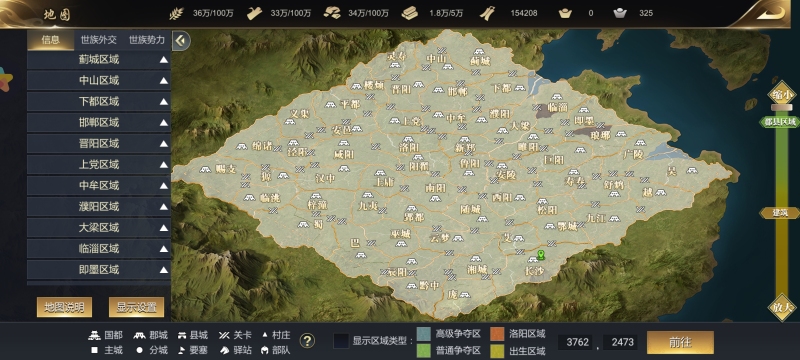The image size is (800, 360).
Task: Click the grain resource icon in top bar
Action: tap(177, 13)
